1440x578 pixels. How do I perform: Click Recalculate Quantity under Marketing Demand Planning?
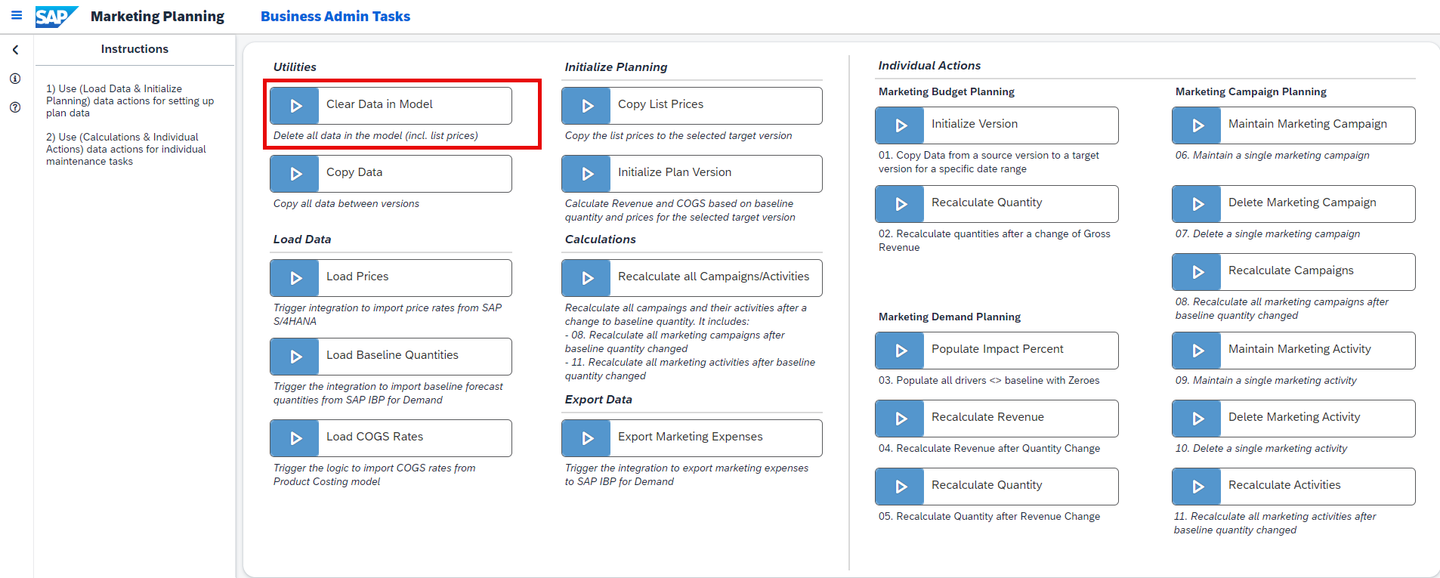click(997, 486)
